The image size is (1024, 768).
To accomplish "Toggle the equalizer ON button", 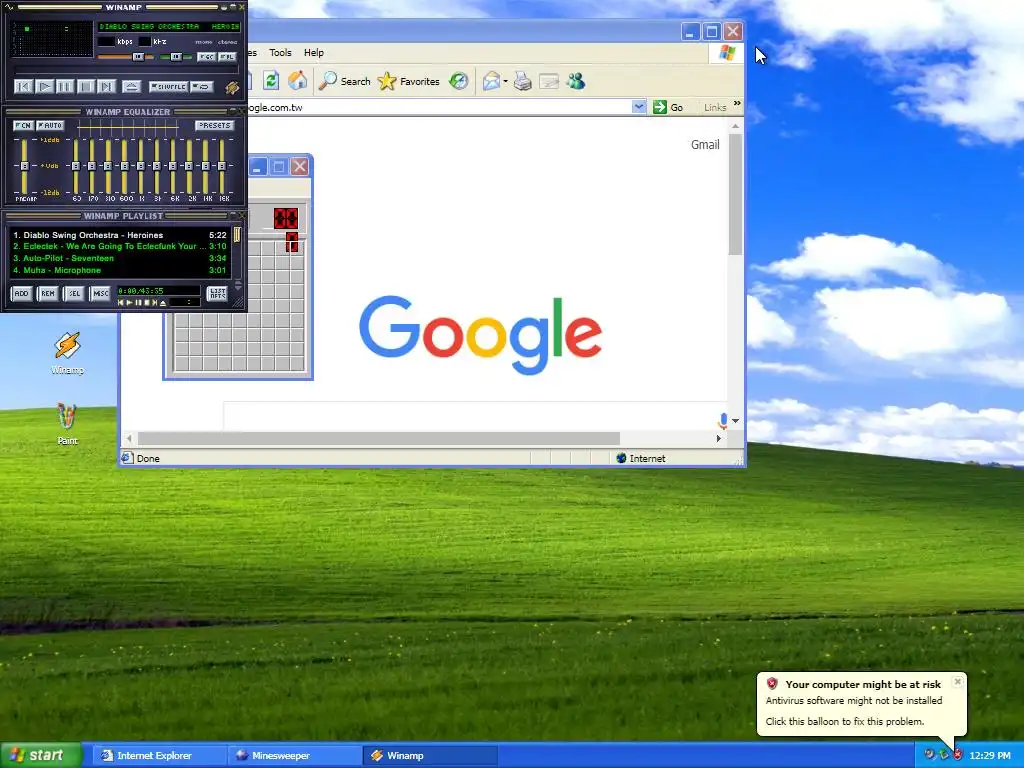I will [x=24, y=125].
